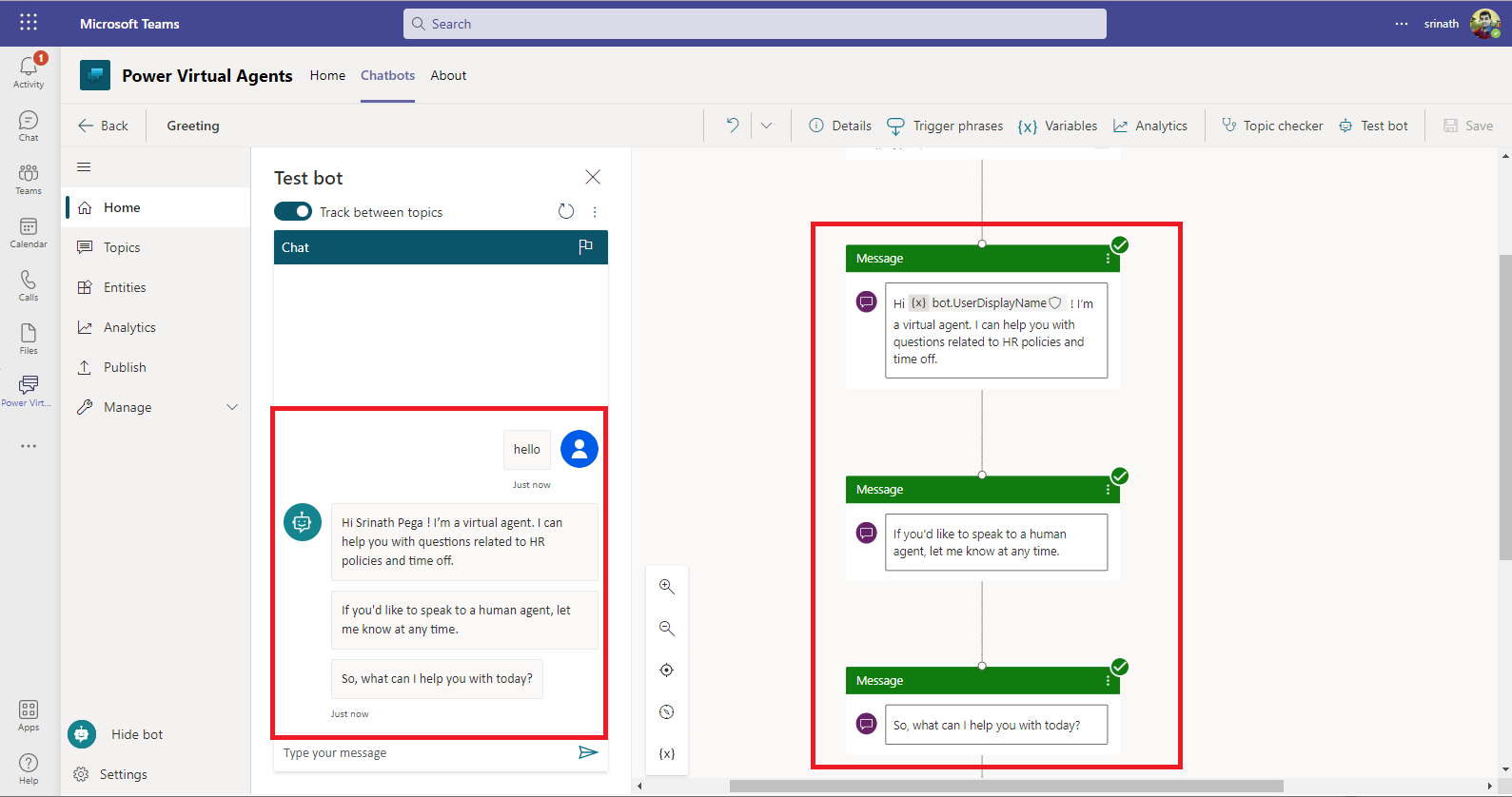Switch to the Chatbots tab
The width and height of the screenshot is (1512, 797).
point(387,75)
